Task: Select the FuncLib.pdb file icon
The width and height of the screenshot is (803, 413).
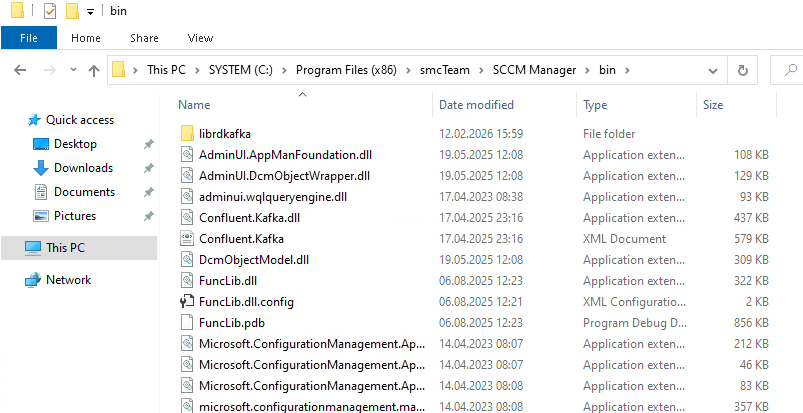Action: tap(187, 323)
